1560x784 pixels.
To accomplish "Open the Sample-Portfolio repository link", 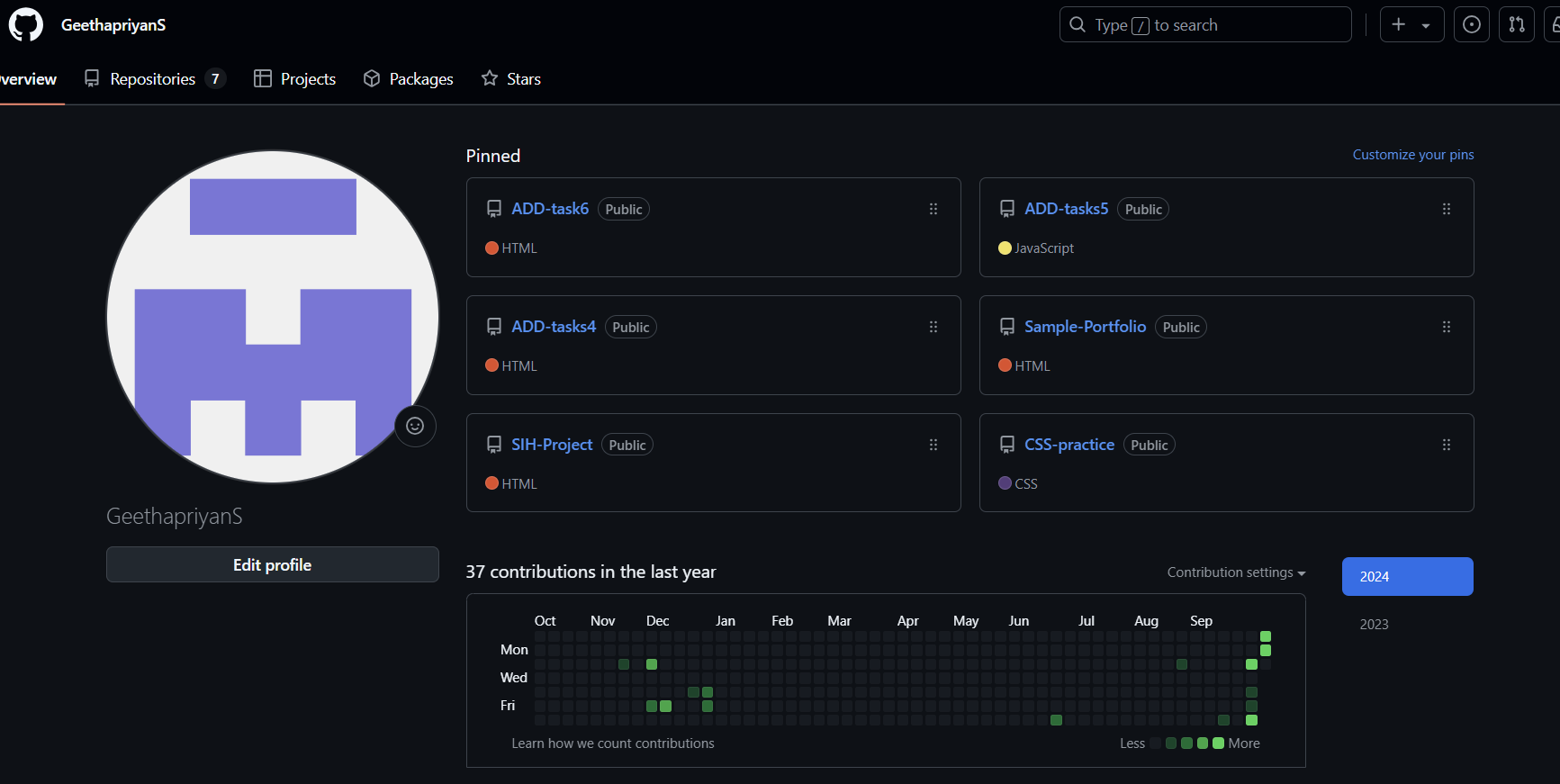I will pos(1085,327).
